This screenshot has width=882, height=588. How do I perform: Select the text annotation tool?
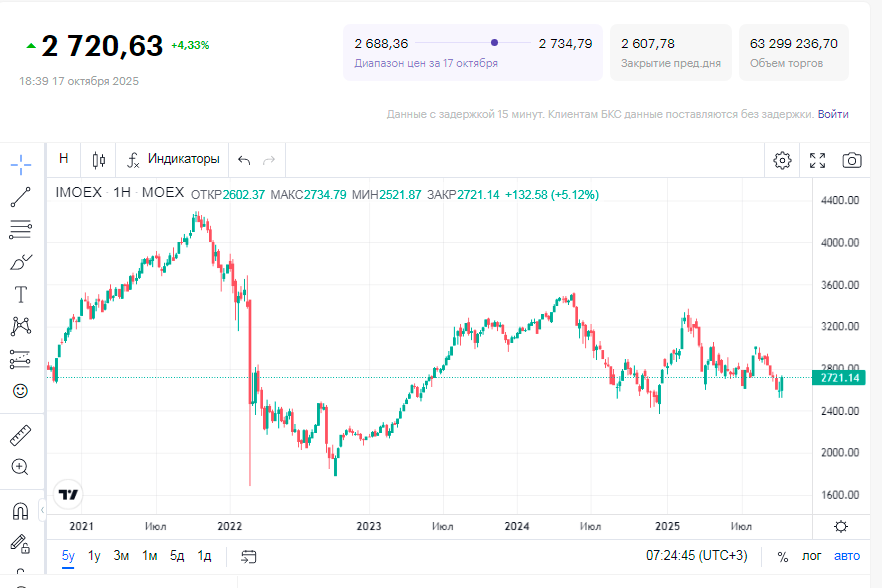point(21,294)
